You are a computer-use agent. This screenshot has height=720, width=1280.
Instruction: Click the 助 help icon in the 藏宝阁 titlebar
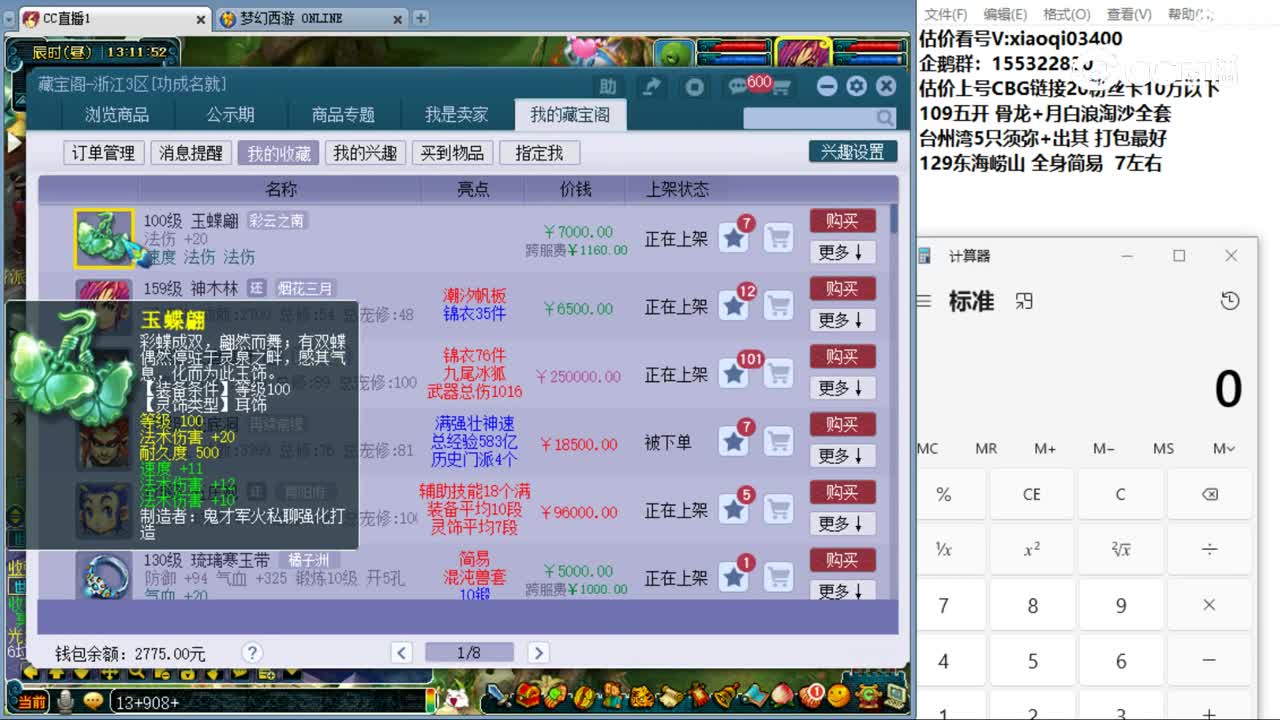(608, 87)
